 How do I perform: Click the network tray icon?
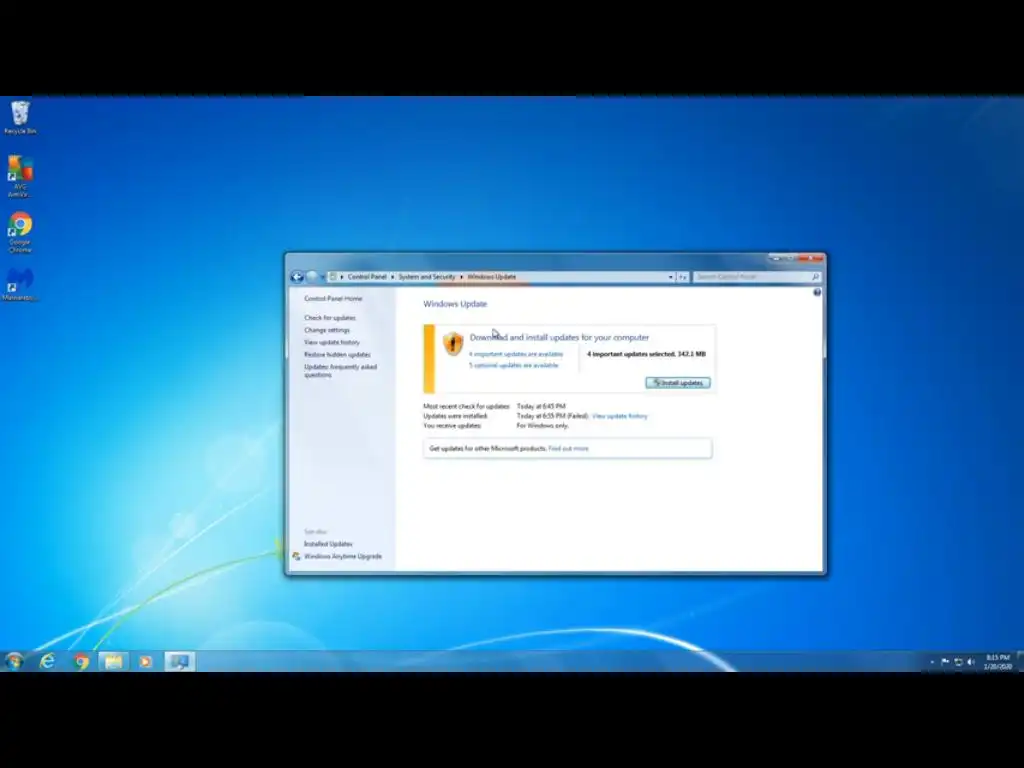[x=958, y=662]
